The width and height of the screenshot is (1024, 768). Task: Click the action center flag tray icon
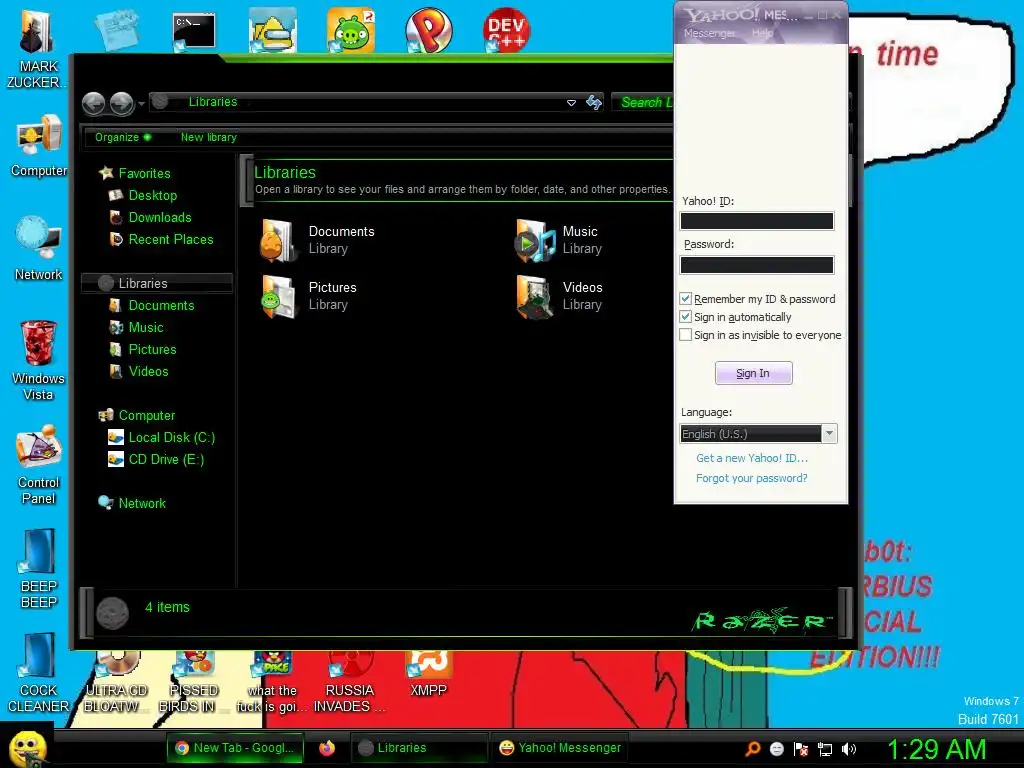click(x=801, y=749)
